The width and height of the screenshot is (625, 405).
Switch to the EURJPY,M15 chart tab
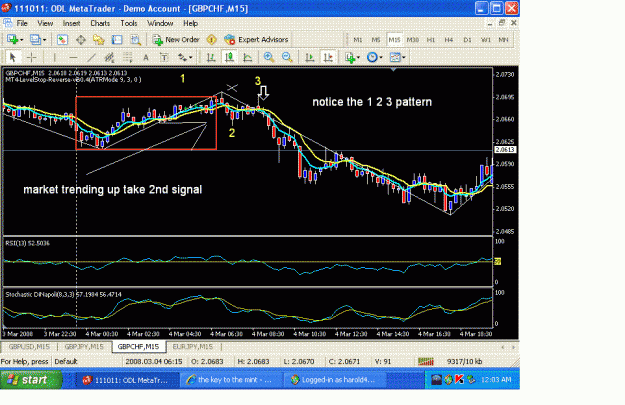point(193,347)
